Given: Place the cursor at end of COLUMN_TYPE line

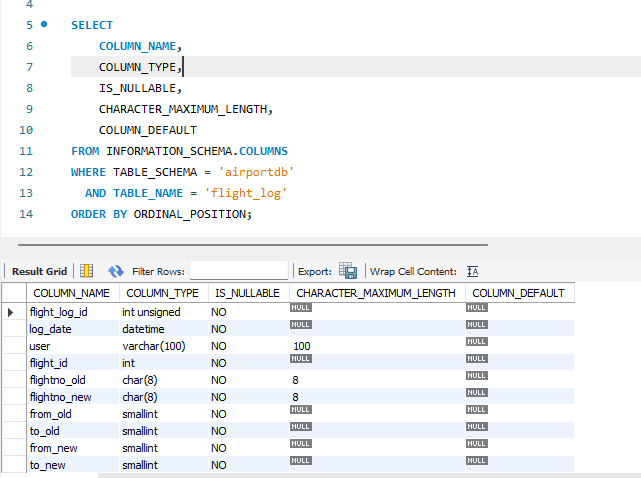Looking at the screenshot, I should point(182,67).
